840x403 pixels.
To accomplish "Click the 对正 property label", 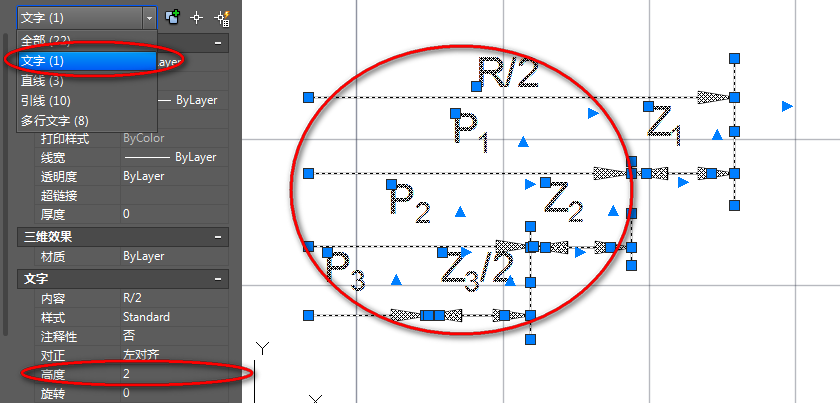I will point(52,355).
